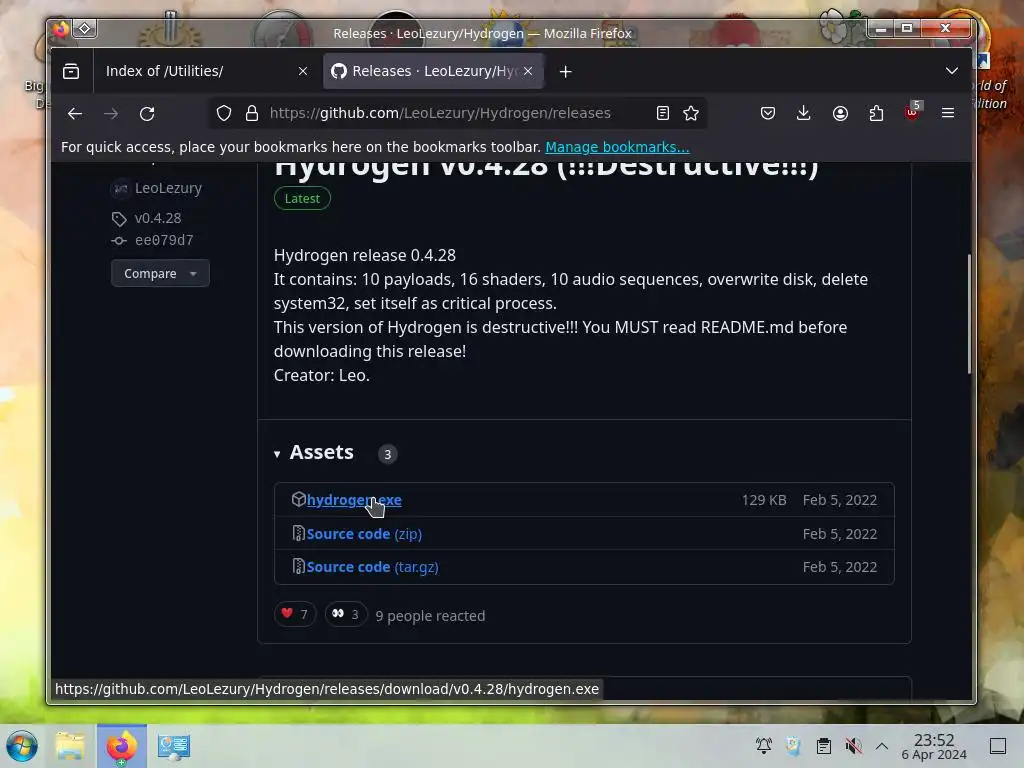Open the ee079d7 commit link
Image resolution: width=1024 pixels, height=768 pixels.
pyautogui.click(x=164, y=241)
